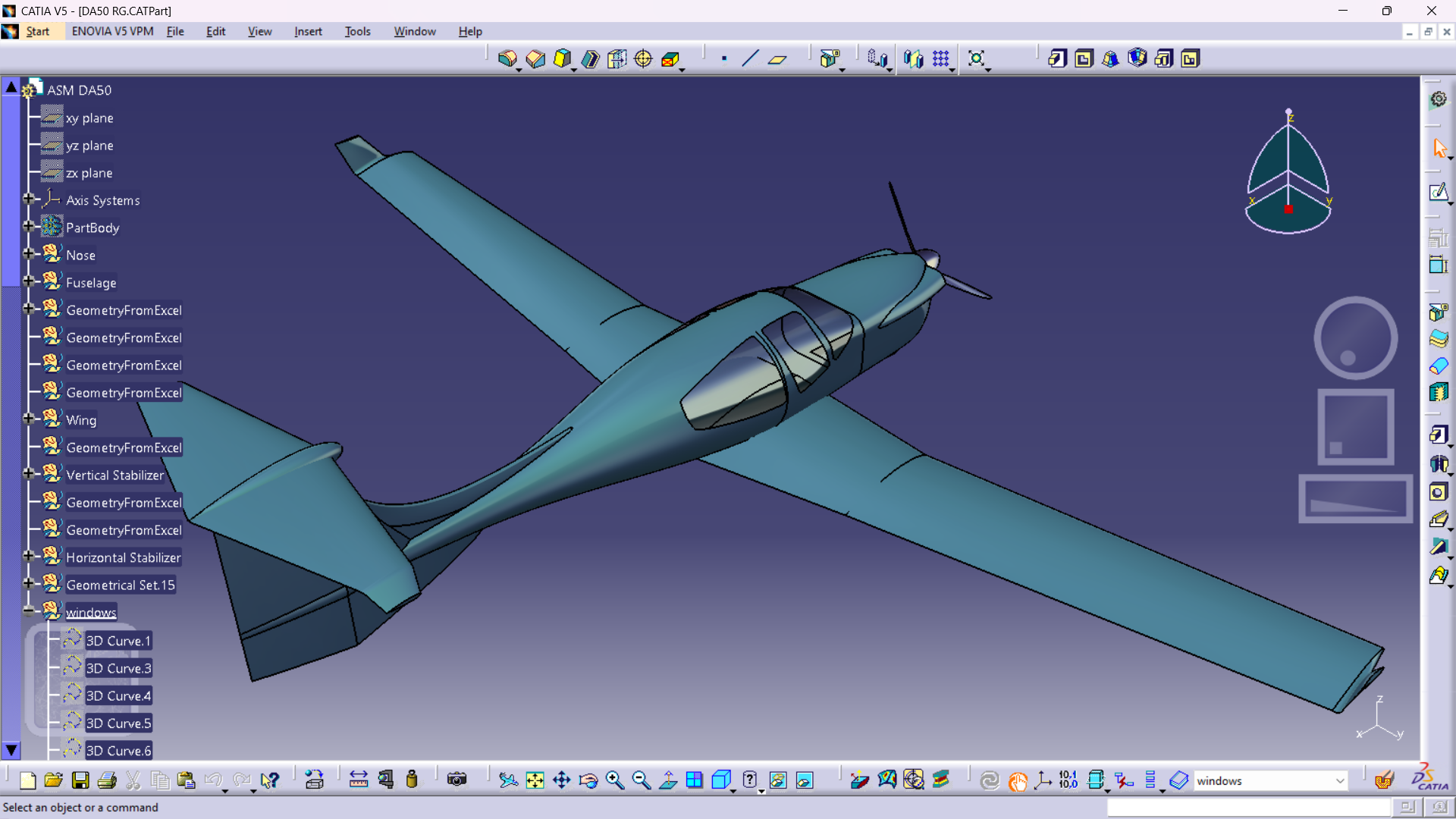This screenshot has width=1456, height=819.
Task: Select ASM DA50 root node
Action: coord(79,90)
